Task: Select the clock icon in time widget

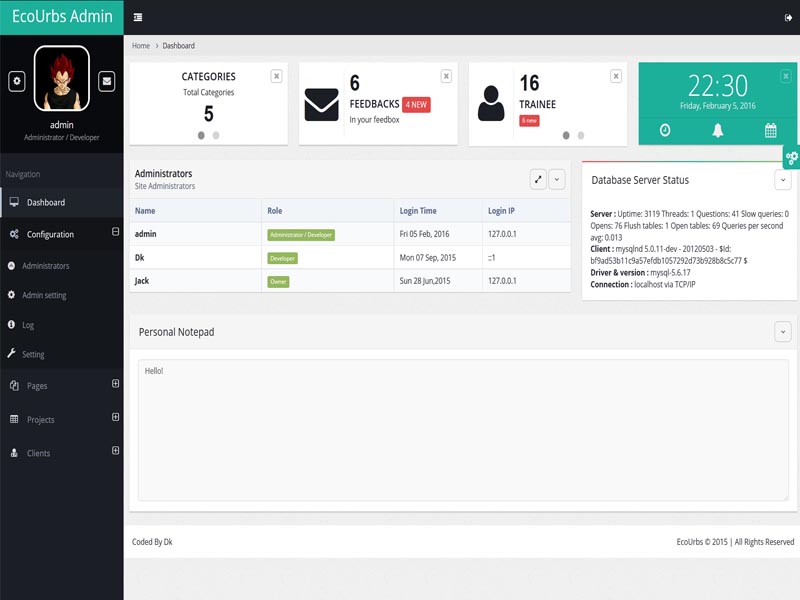Action: 665,131
